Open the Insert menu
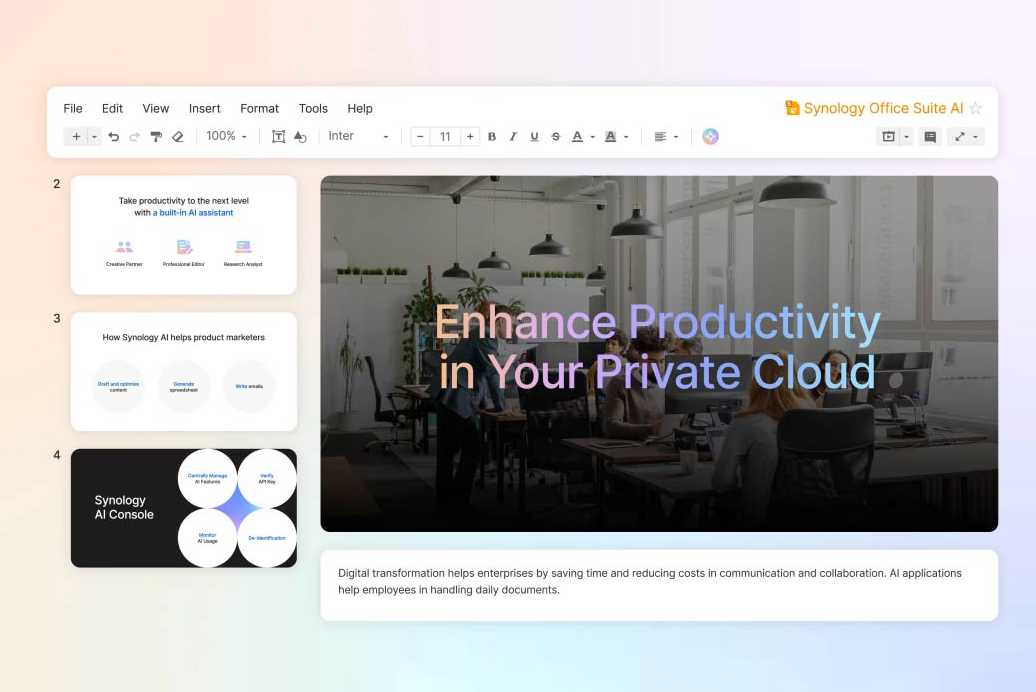Viewport: 1036px width, 692px height. (204, 108)
